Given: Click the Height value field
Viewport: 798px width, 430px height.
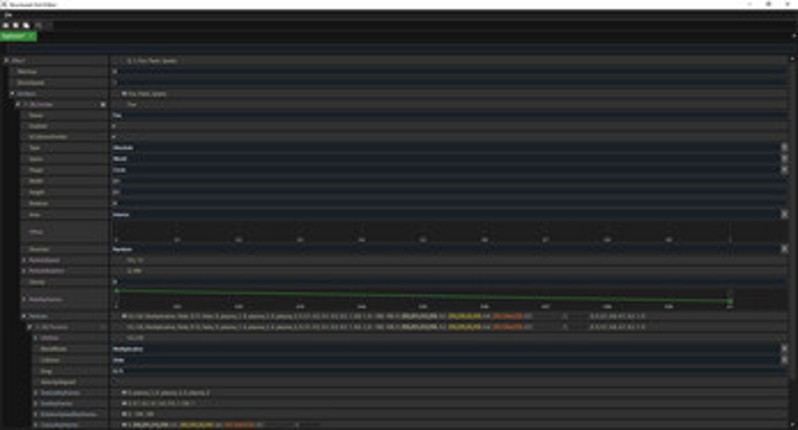Looking at the screenshot, I should tap(449, 192).
